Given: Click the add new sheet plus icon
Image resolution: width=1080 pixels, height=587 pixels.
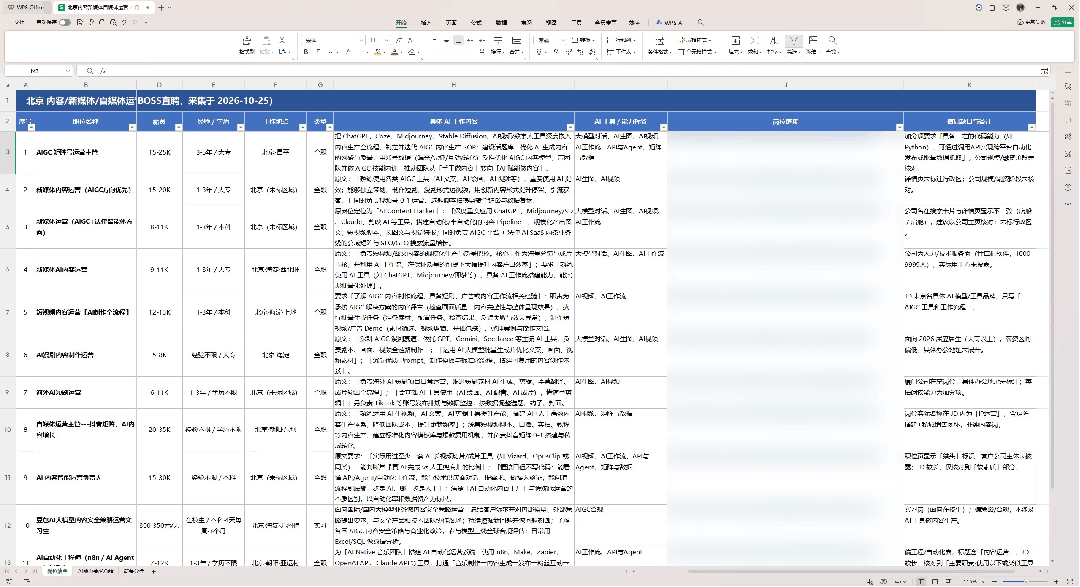Looking at the screenshot, I should [154, 571].
